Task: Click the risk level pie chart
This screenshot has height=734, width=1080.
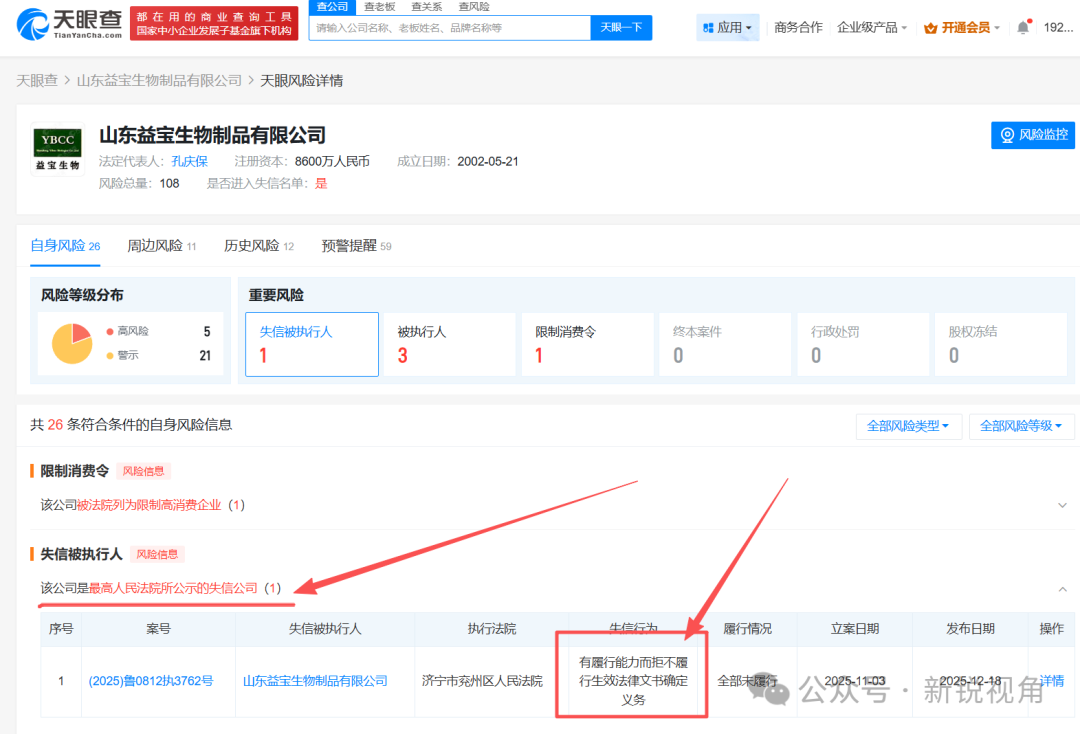Action: tap(72, 343)
